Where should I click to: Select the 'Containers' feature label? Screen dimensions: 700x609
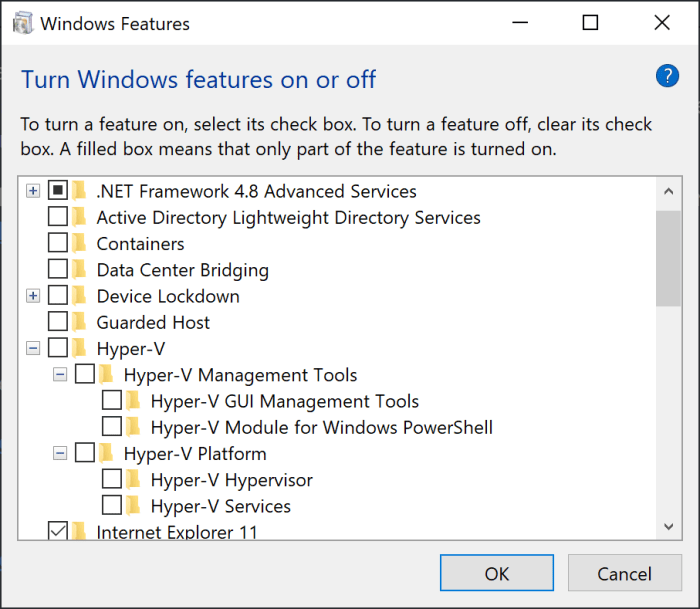(x=140, y=244)
